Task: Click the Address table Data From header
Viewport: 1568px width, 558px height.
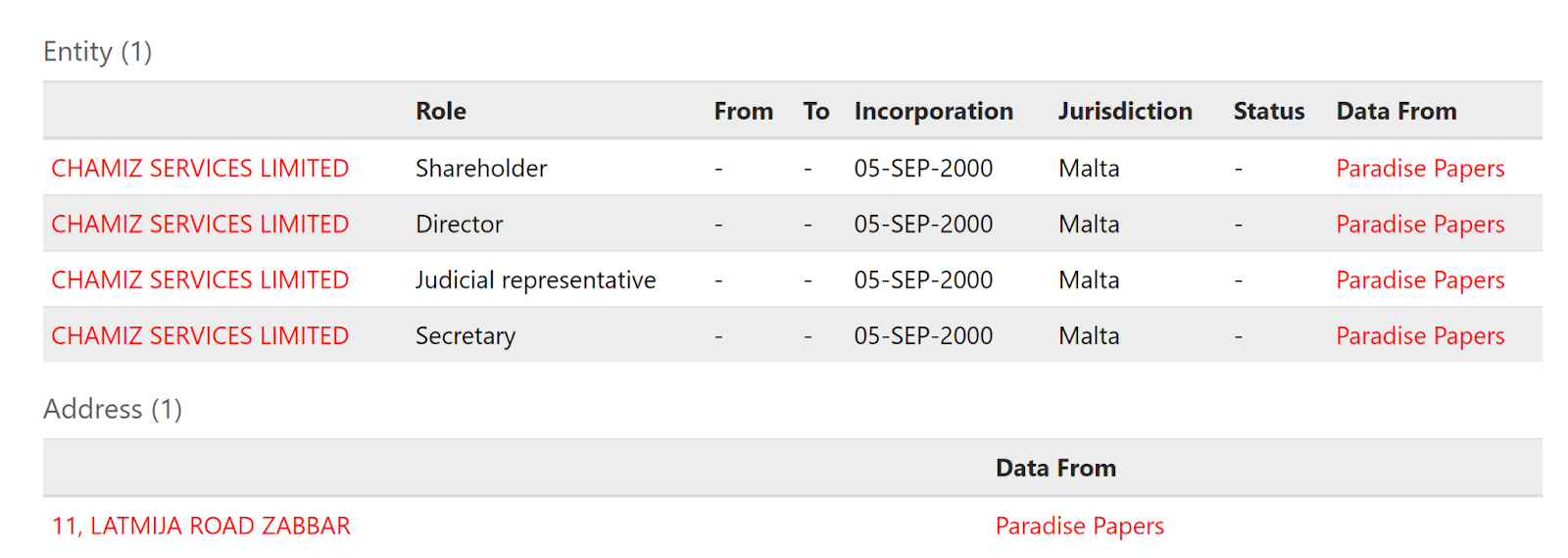Action: [x=1056, y=468]
